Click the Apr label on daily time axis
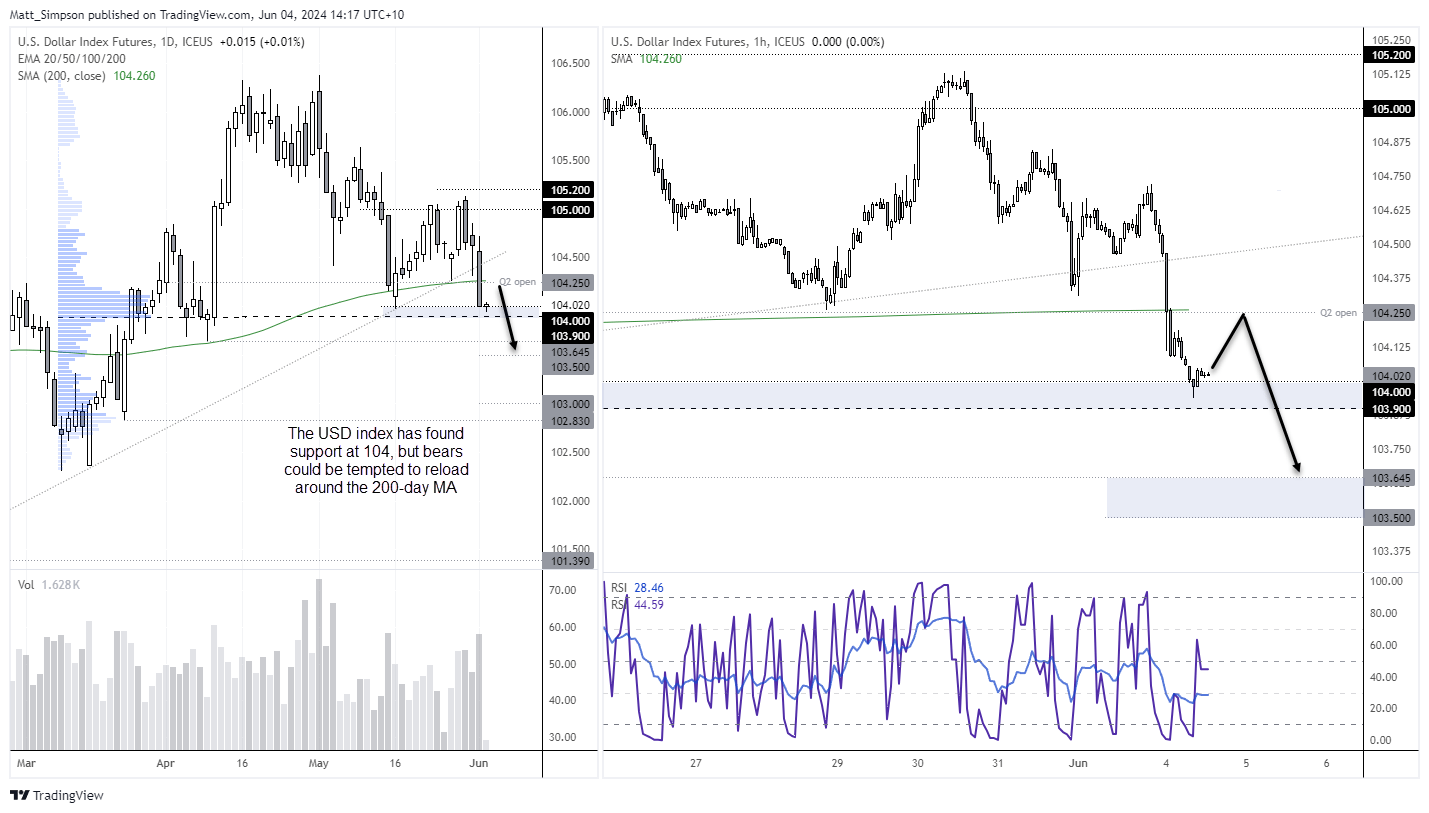This screenshot has height=813, width=1429. pyautogui.click(x=166, y=762)
